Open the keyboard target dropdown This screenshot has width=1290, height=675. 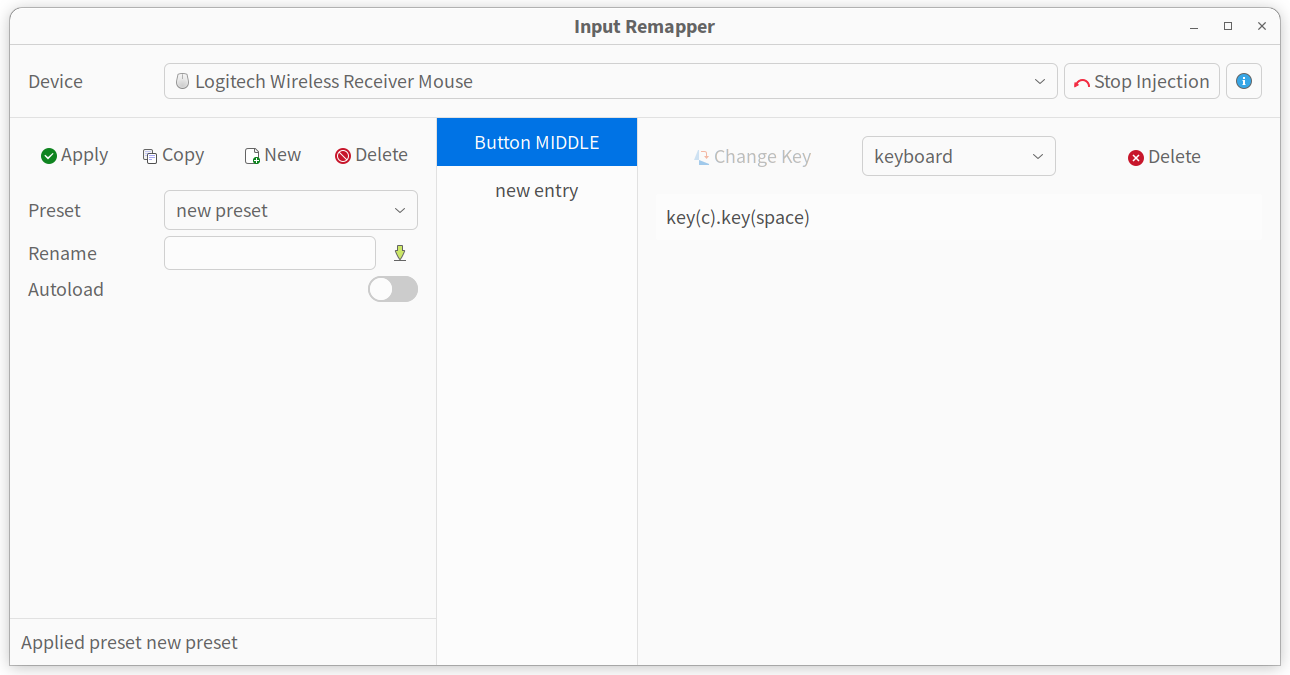click(x=959, y=156)
